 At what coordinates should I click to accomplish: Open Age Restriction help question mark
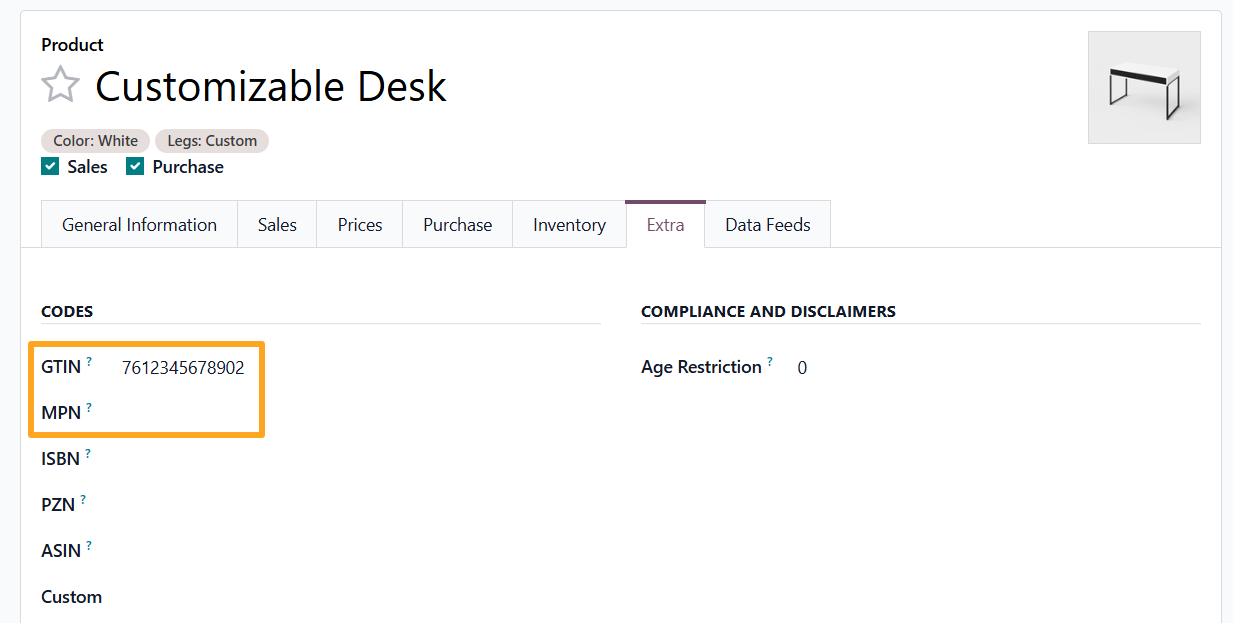pyautogui.click(x=770, y=361)
